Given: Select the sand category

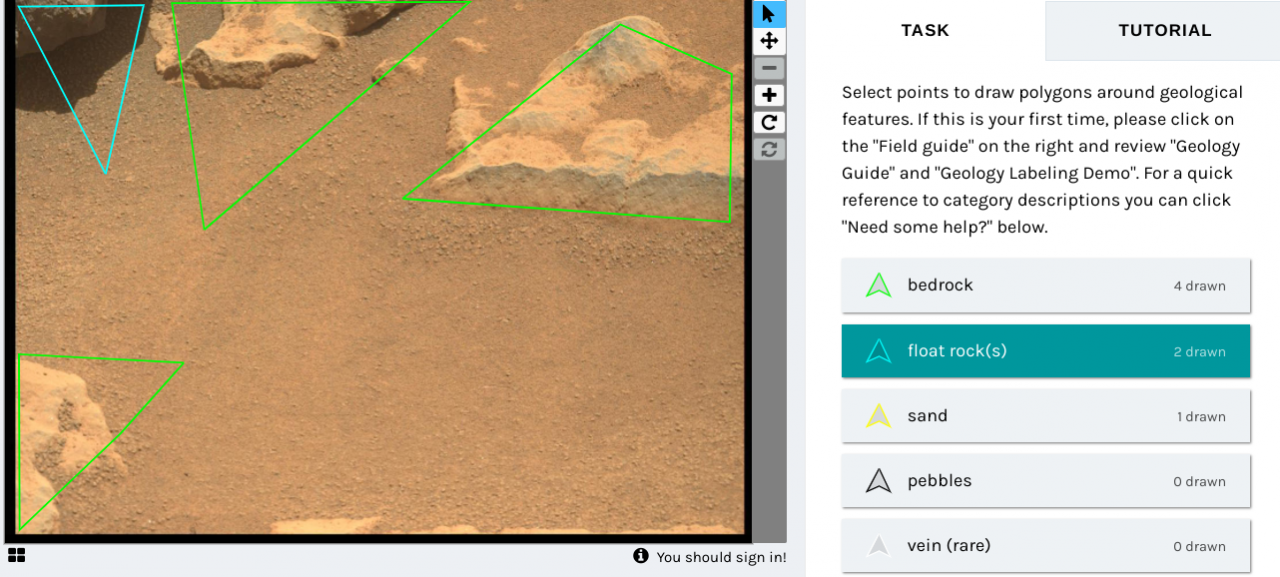Looking at the screenshot, I should coord(1046,416).
